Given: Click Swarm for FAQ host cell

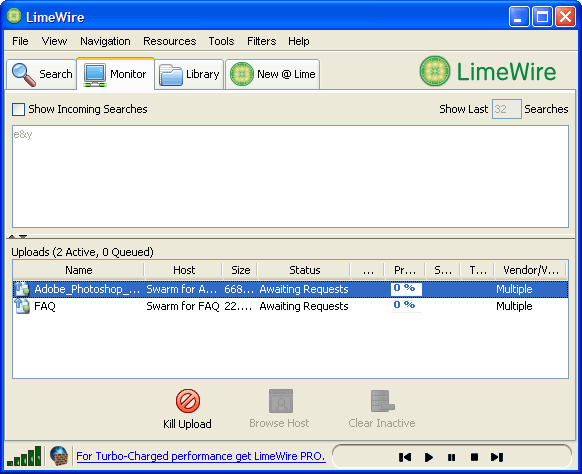Looking at the screenshot, I should pyautogui.click(x=183, y=306).
